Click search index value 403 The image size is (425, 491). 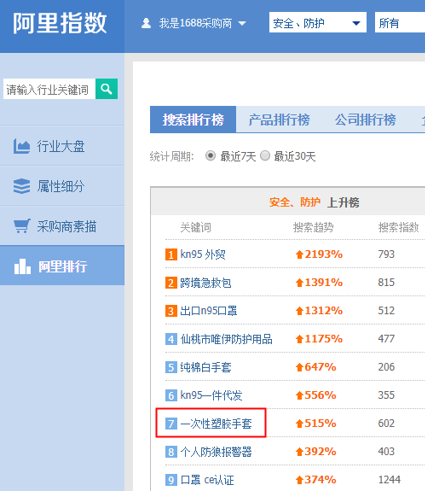click(x=386, y=452)
